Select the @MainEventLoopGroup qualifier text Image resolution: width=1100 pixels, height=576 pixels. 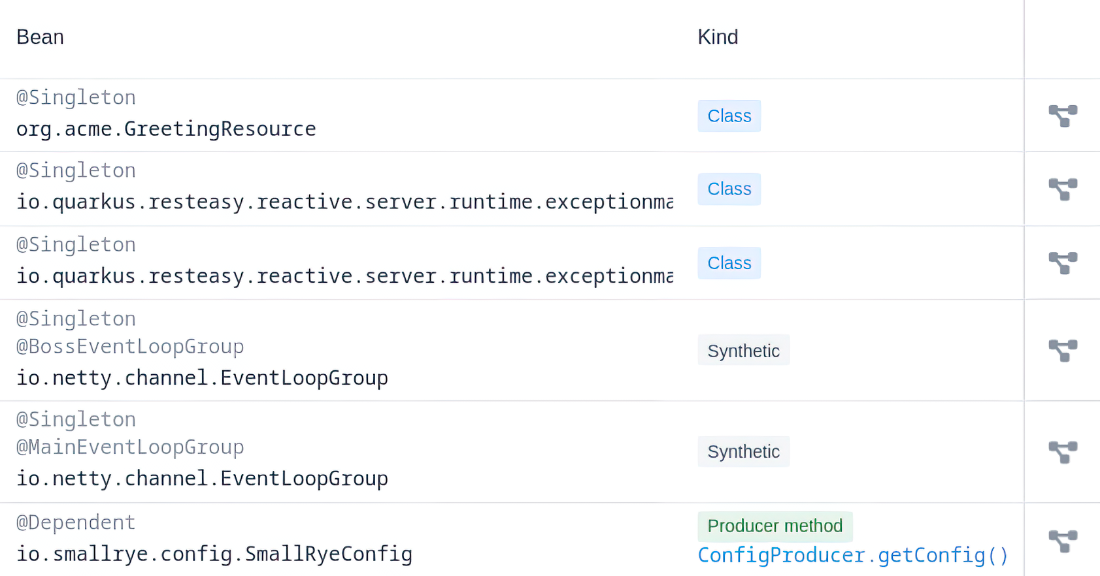[x=130, y=447]
